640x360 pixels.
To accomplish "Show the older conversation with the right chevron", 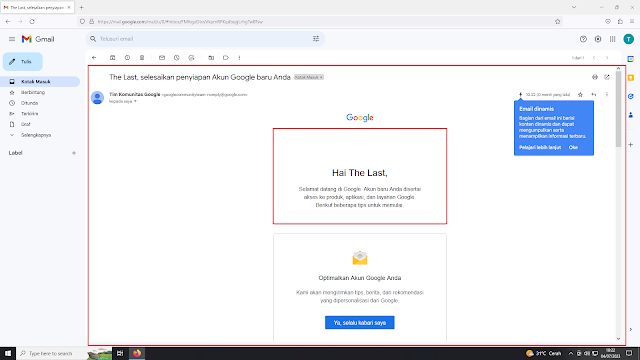I will (x=607, y=58).
